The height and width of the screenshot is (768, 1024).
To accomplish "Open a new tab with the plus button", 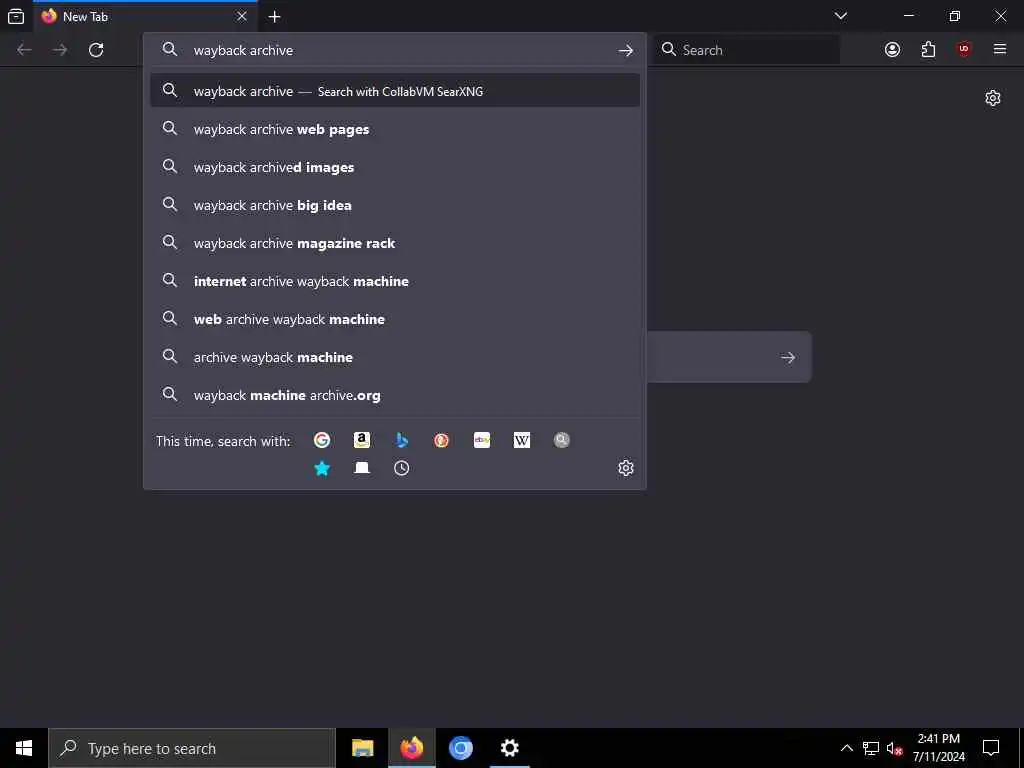I will point(274,16).
